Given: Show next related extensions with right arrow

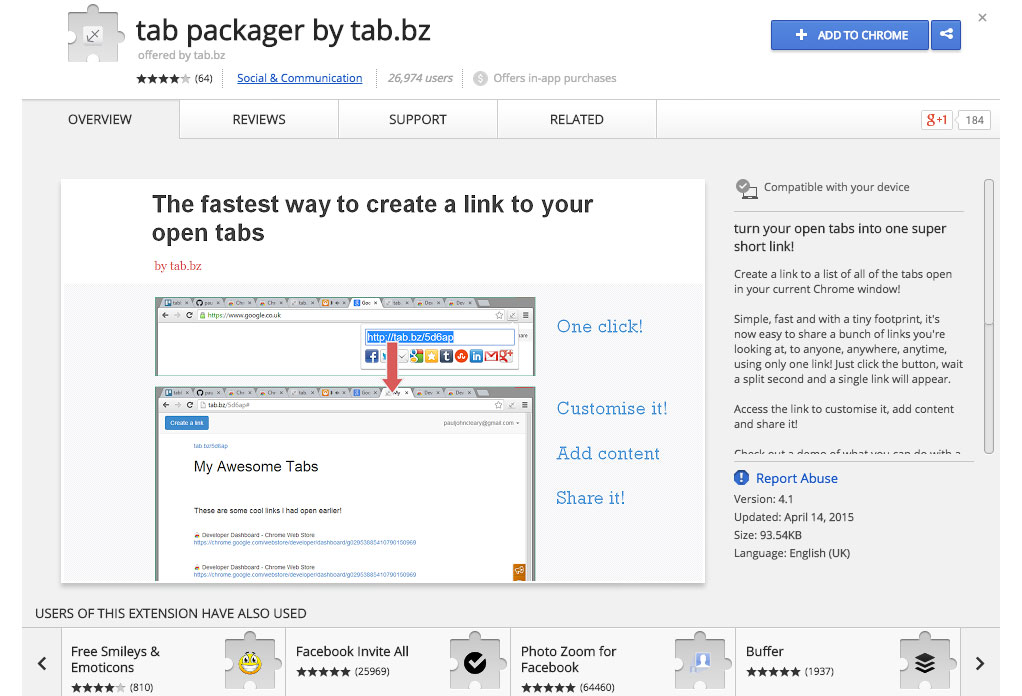Looking at the screenshot, I should point(980,663).
